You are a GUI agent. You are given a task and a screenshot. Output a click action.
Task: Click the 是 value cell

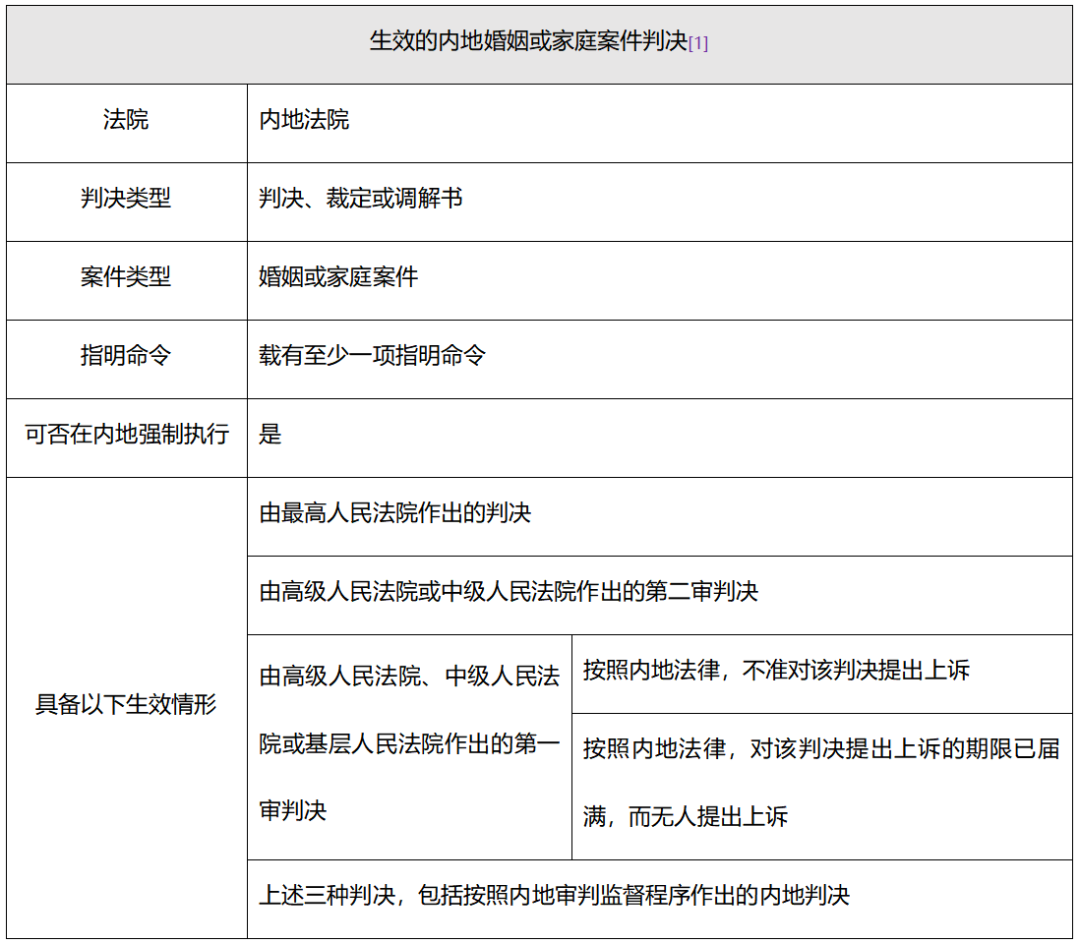[660, 437]
